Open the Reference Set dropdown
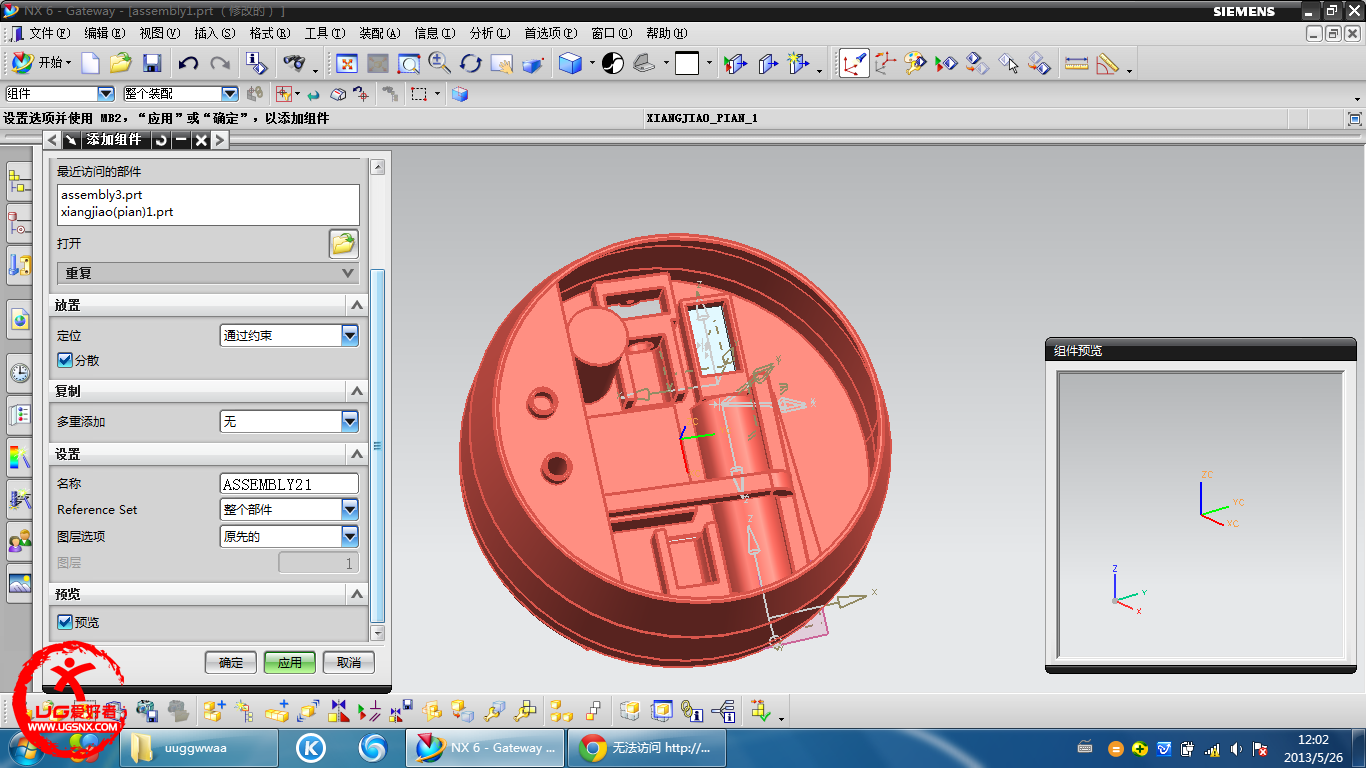The width and height of the screenshot is (1366, 768). pos(289,509)
